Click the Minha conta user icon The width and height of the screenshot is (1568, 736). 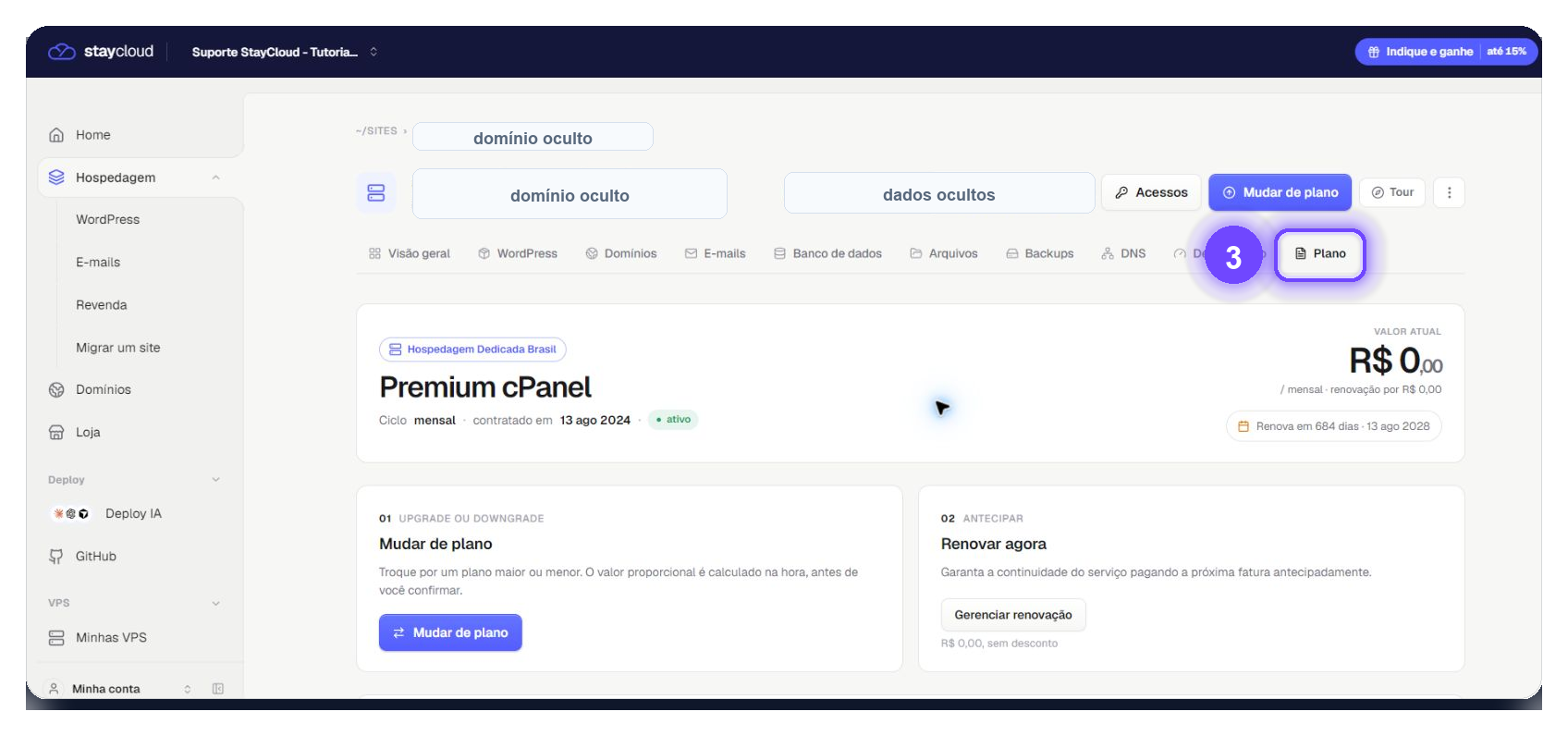[x=54, y=689]
